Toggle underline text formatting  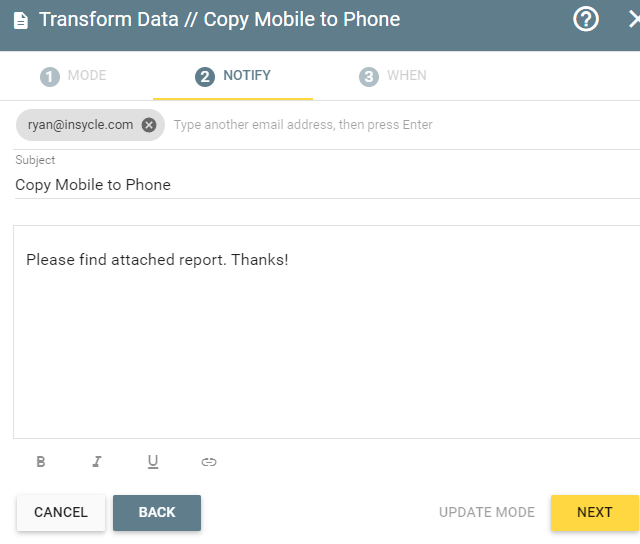153,462
